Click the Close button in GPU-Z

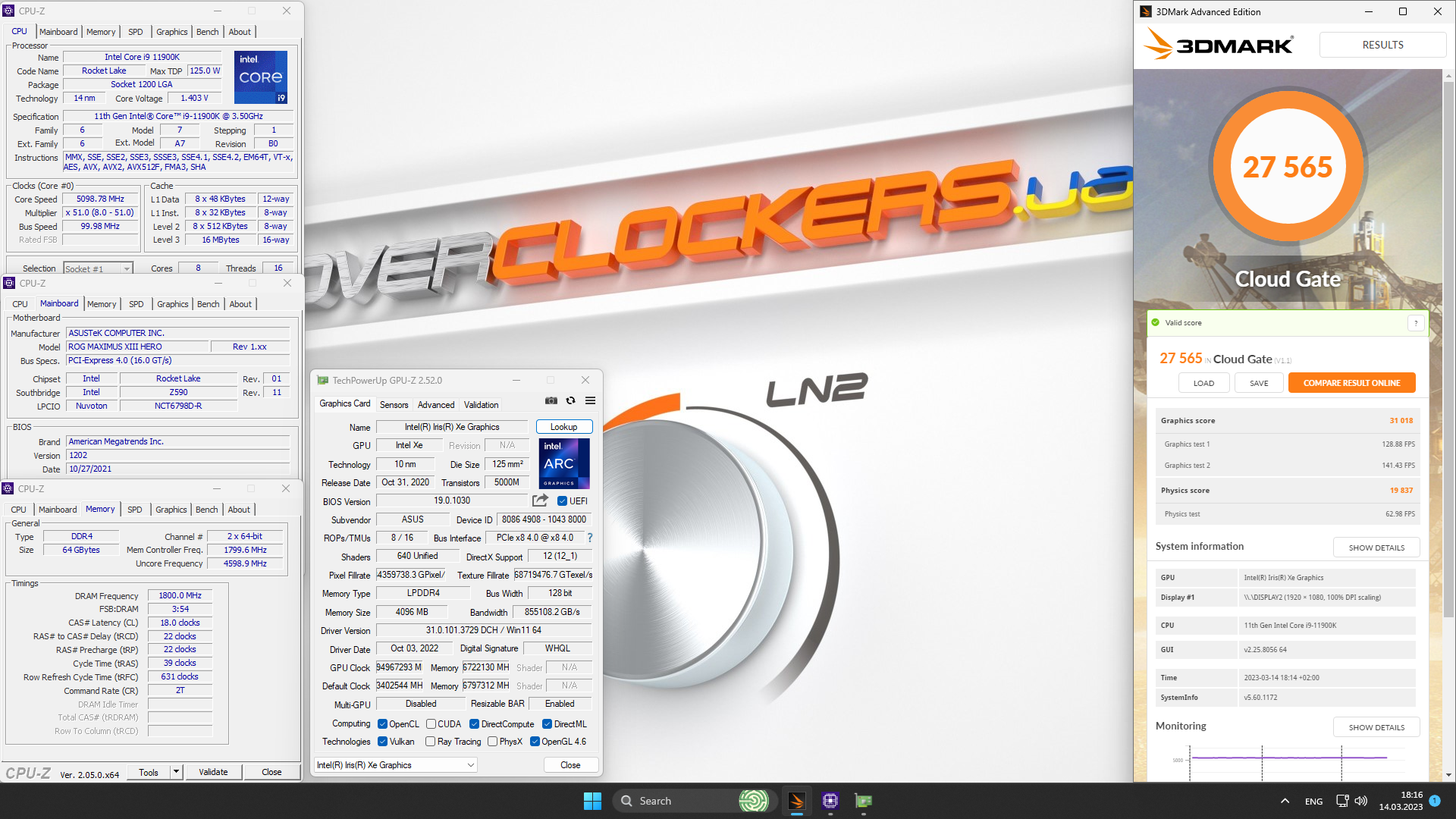pos(570,765)
